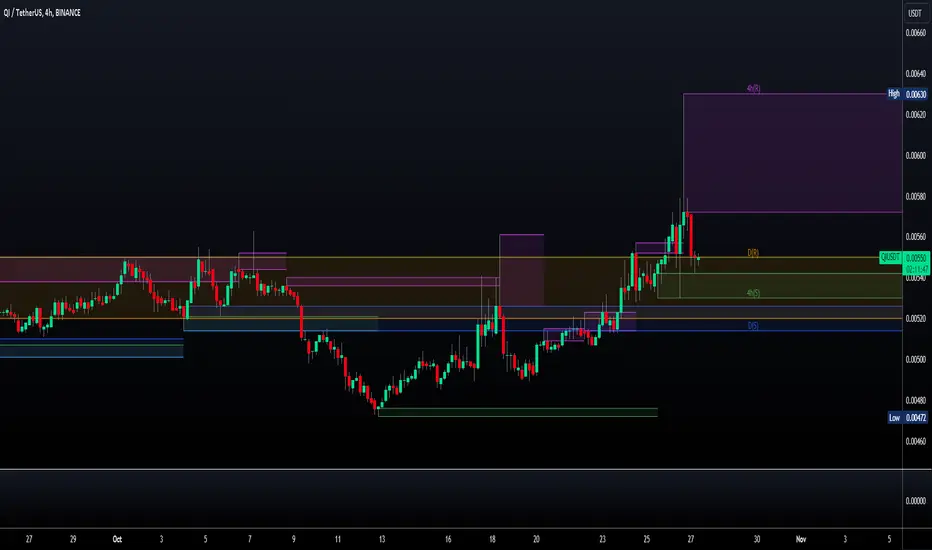The image size is (932, 550).
Task: Click date 29 on the time axis
Action: point(73,539)
